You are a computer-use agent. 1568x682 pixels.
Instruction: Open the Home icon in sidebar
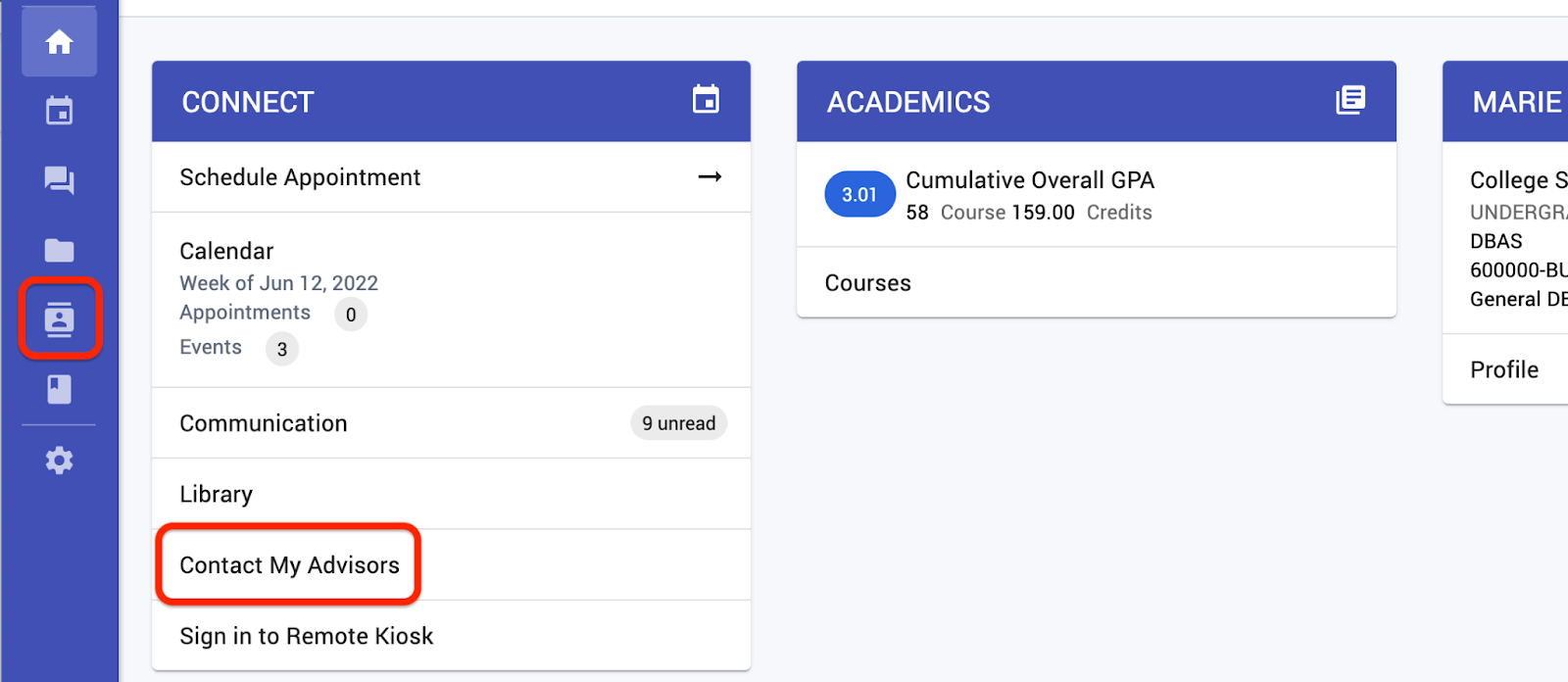pos(60,41)
